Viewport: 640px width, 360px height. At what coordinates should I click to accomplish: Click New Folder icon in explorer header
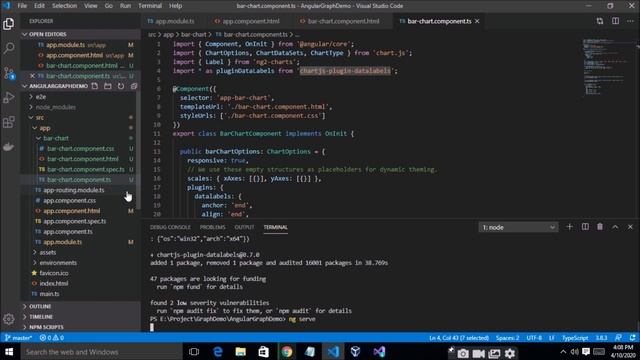(108, 86)
